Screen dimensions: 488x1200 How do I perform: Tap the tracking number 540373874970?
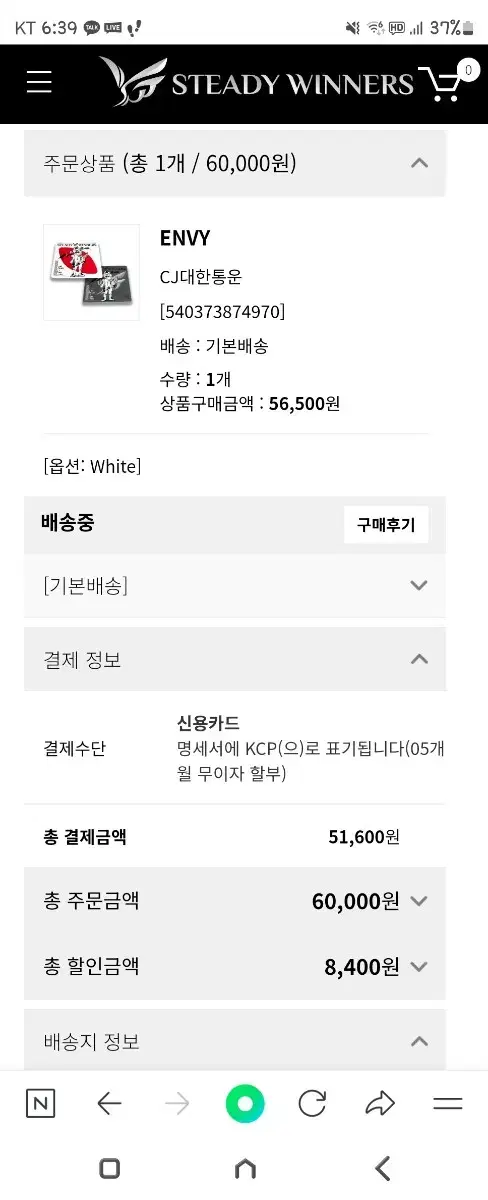223,312
